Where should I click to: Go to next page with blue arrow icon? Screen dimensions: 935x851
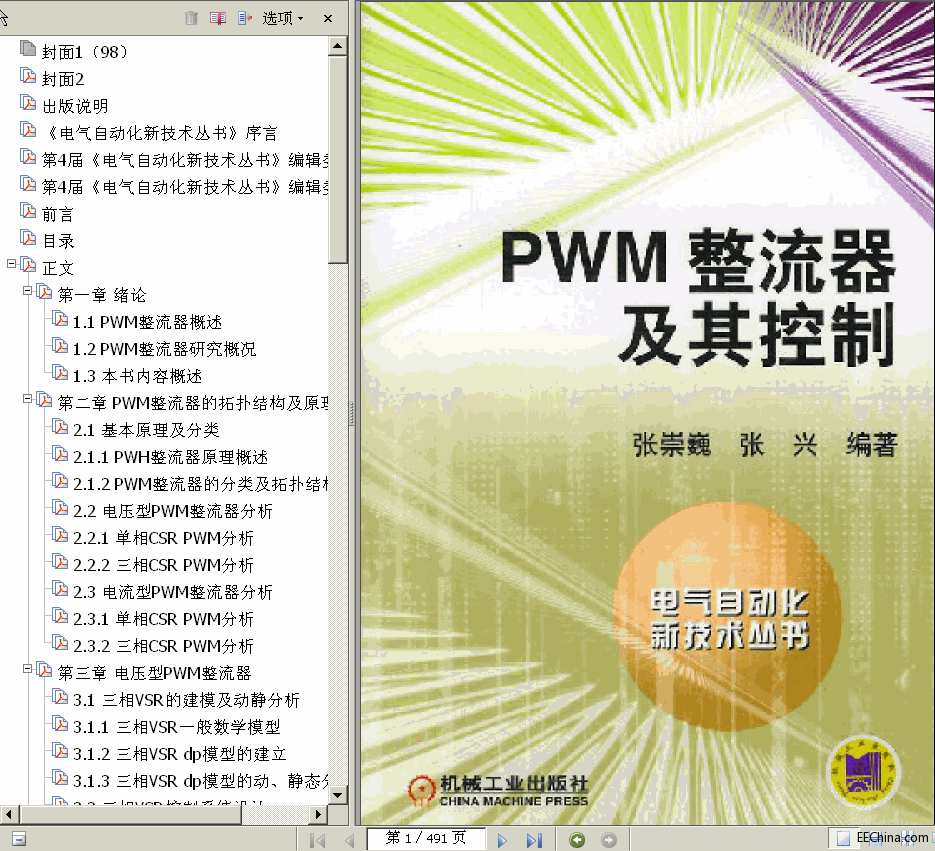pyautogui.click(x=503, y=840)
